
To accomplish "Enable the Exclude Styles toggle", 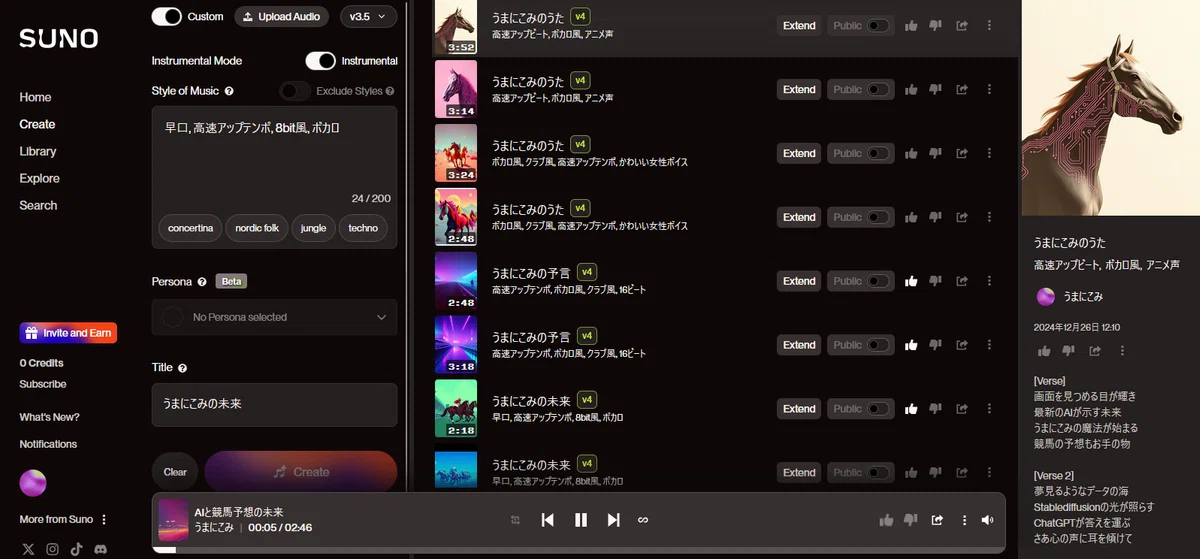I will [295, 91].
